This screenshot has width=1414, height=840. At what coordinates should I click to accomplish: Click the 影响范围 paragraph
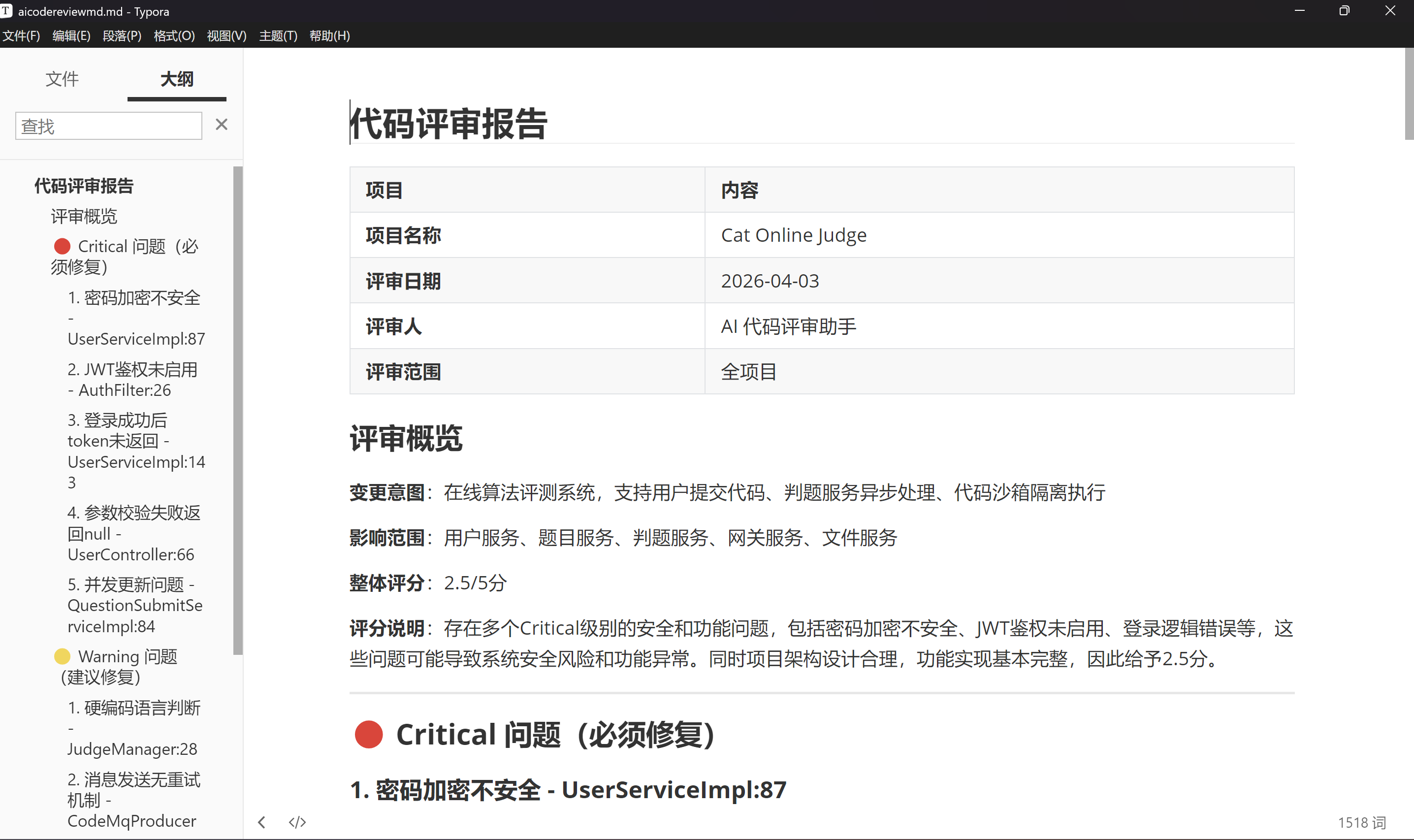623,538
